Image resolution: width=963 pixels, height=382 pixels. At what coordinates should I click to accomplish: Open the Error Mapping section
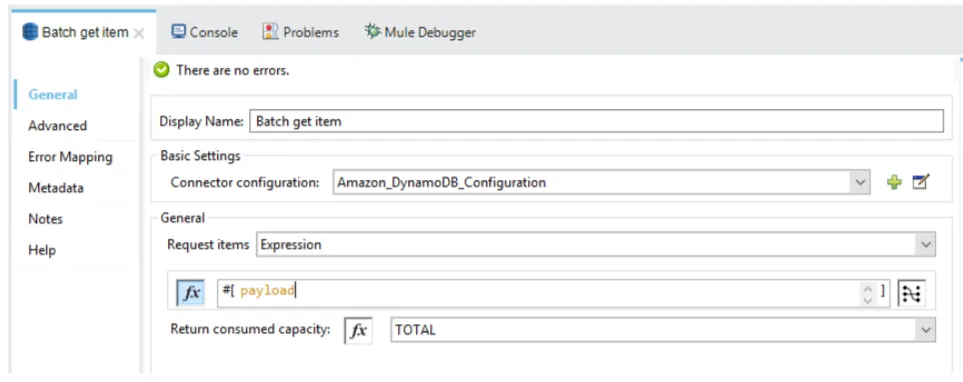[x=71, y=157]
